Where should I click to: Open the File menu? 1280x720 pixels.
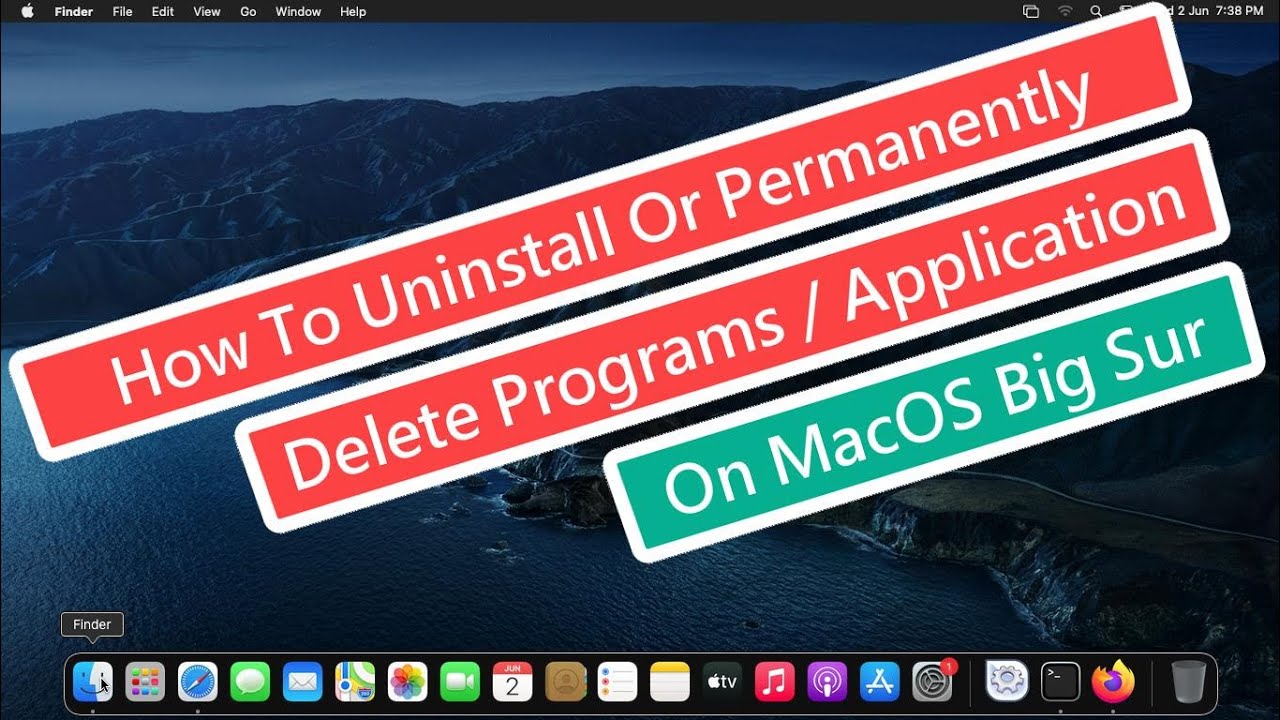click(x=122, y=11)
